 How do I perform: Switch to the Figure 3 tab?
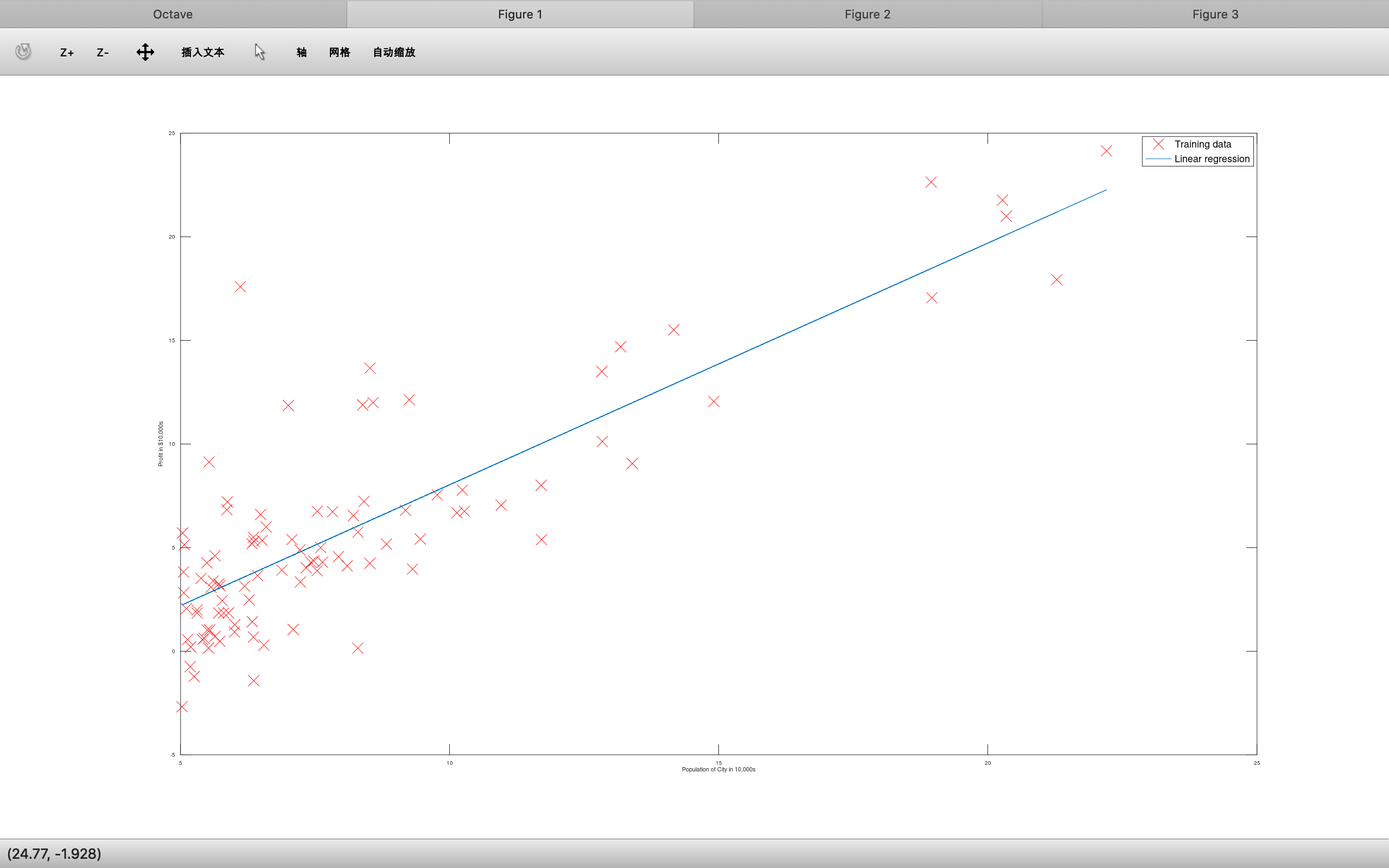click(x=1215, y=14)
